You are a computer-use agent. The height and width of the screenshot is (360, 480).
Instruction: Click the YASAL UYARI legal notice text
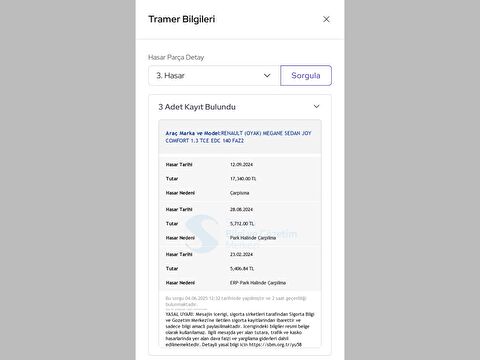pyautogui.click(x=240, y=329)
